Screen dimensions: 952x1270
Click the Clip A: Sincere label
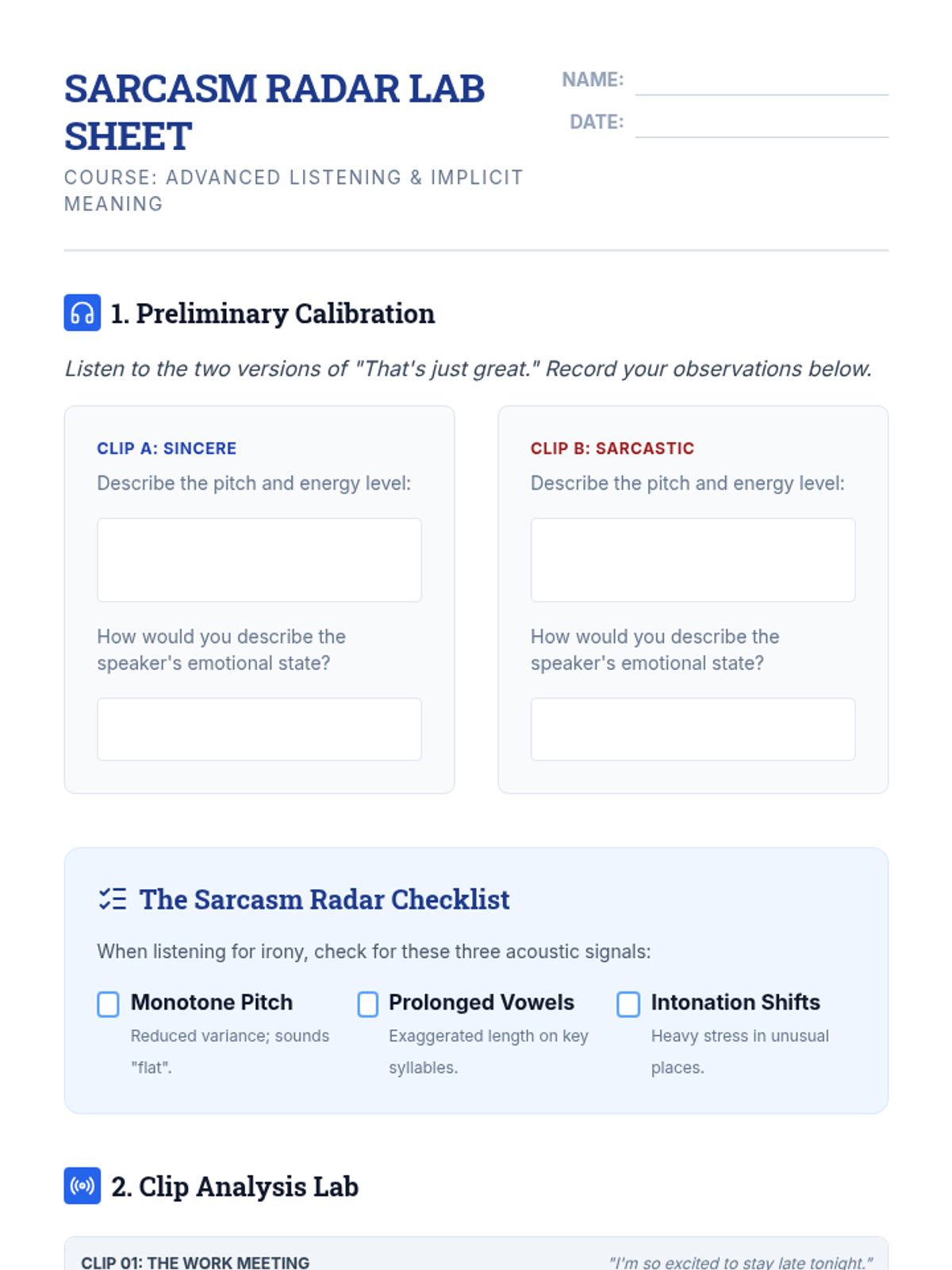(167, 448)
